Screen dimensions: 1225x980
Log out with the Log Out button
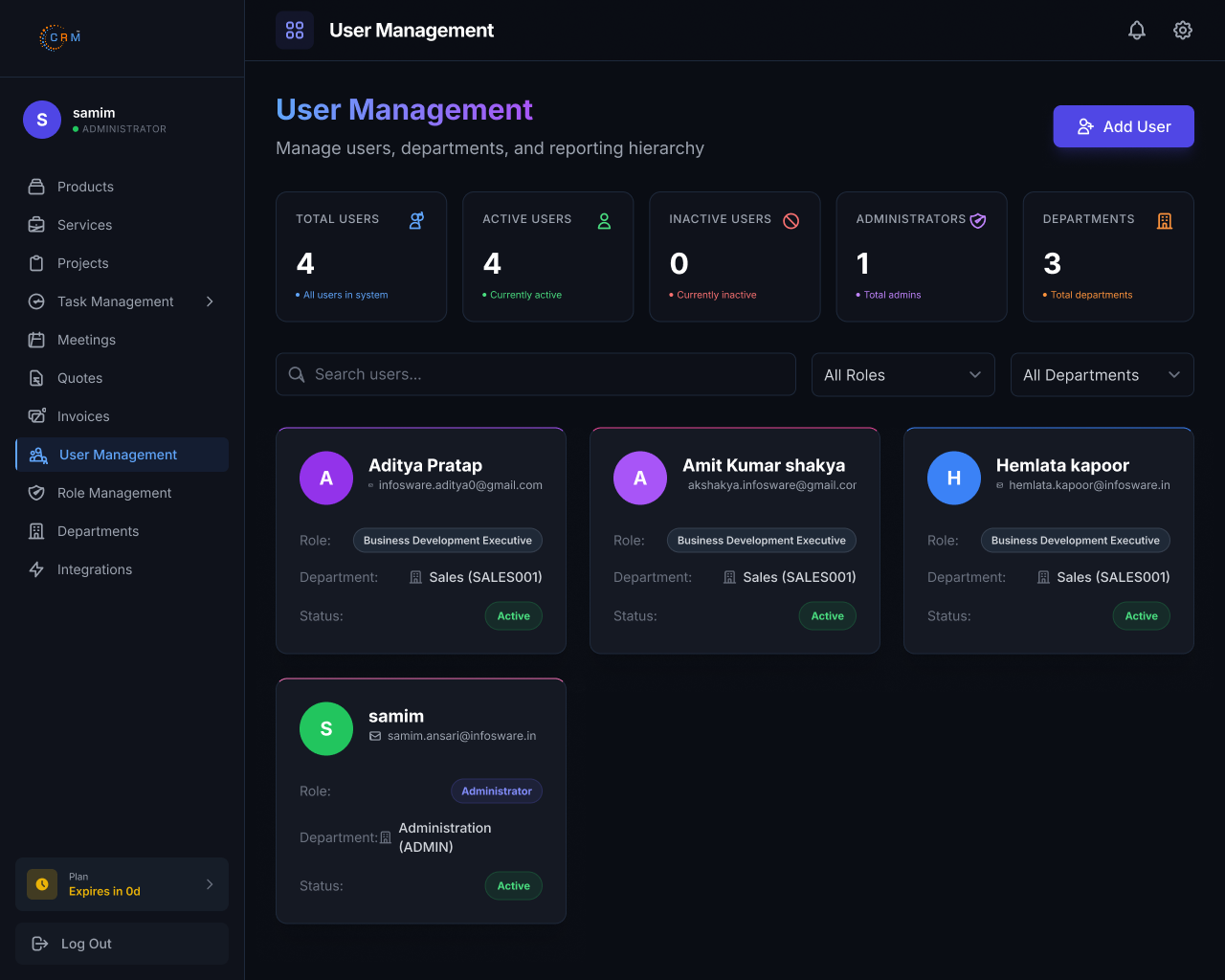pyautogui.click(x=122, y=944)
